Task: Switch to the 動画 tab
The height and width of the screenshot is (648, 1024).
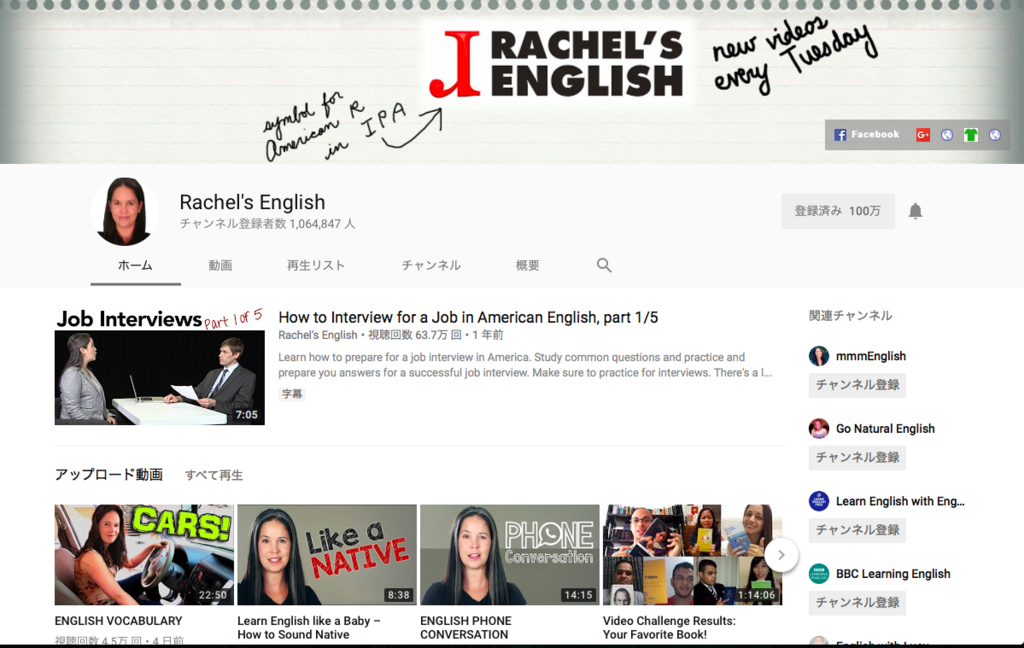Action: (x=220, y=265)
